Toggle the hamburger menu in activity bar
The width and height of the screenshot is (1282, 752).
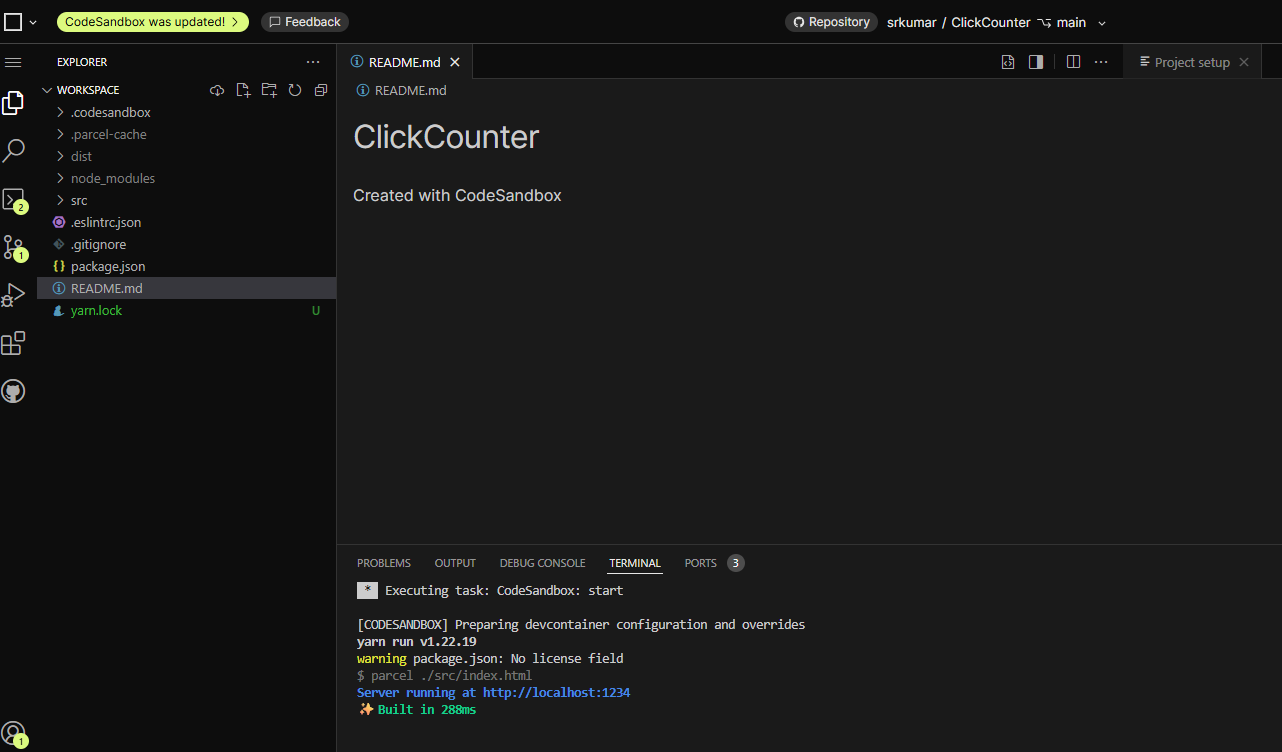coord(14,62)
